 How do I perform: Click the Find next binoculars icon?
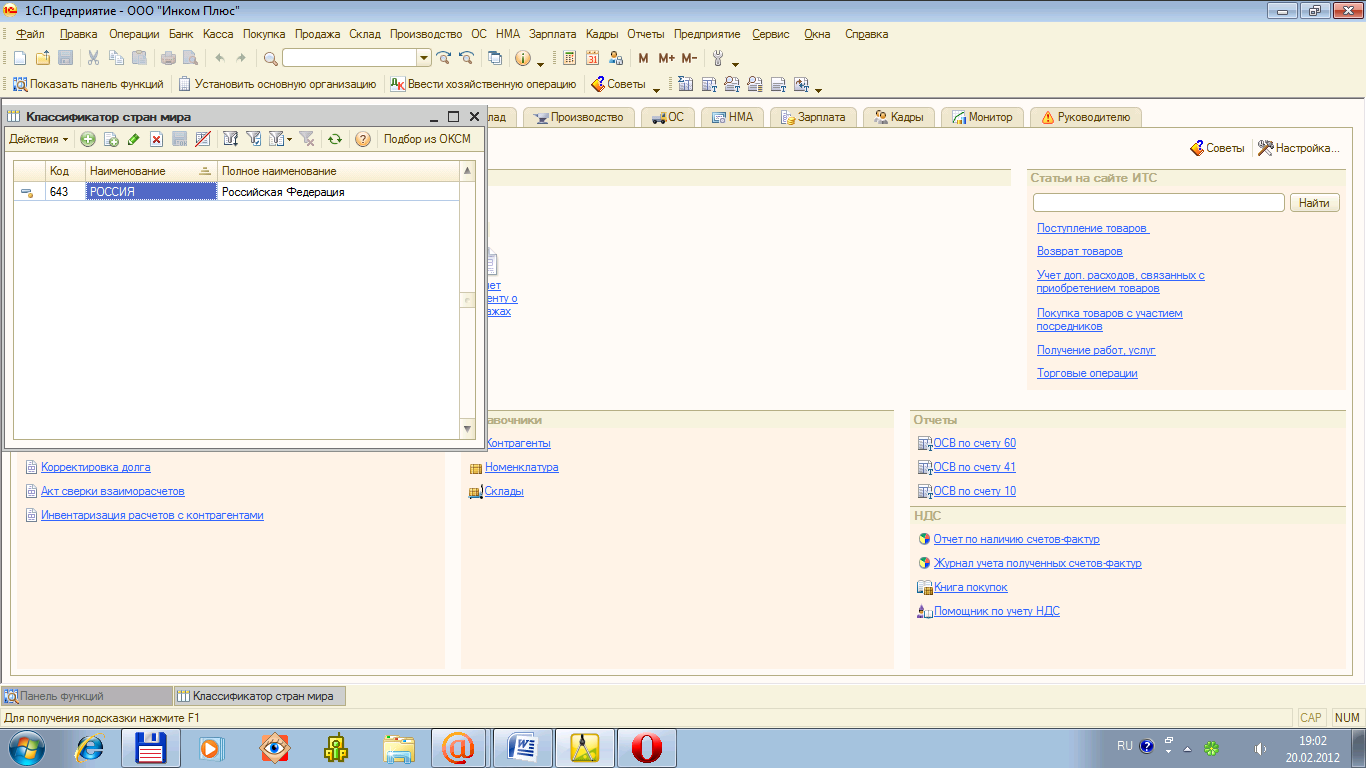coord(444,58)
